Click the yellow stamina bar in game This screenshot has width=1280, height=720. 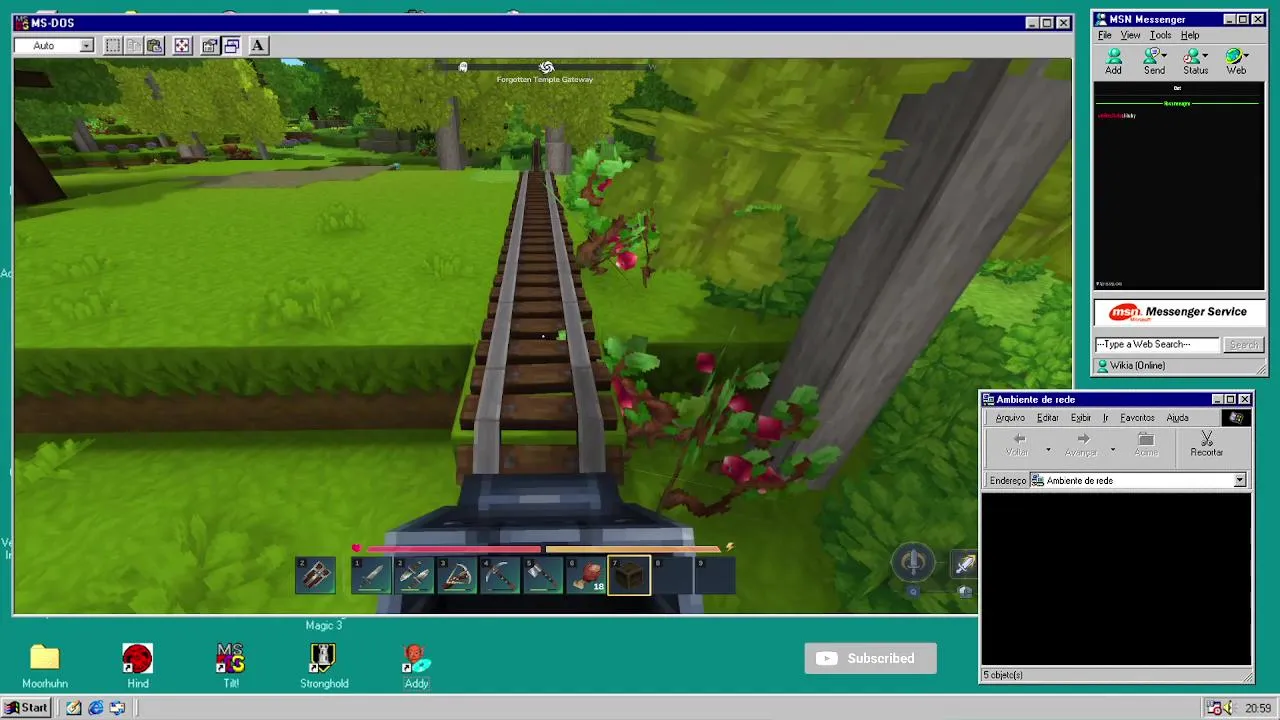pyautogui.click(x=632, y=548)
